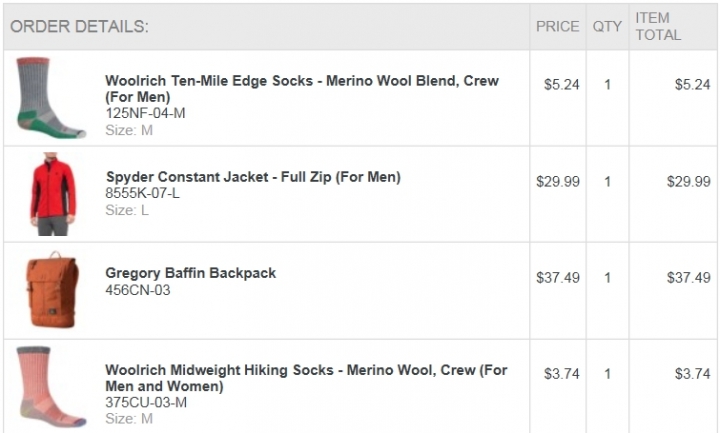Viewport: 720px width, 433px height.
Task: Open the Woolrich Ten-Mile Edge Socks product link
Action: tap(302, 89)
